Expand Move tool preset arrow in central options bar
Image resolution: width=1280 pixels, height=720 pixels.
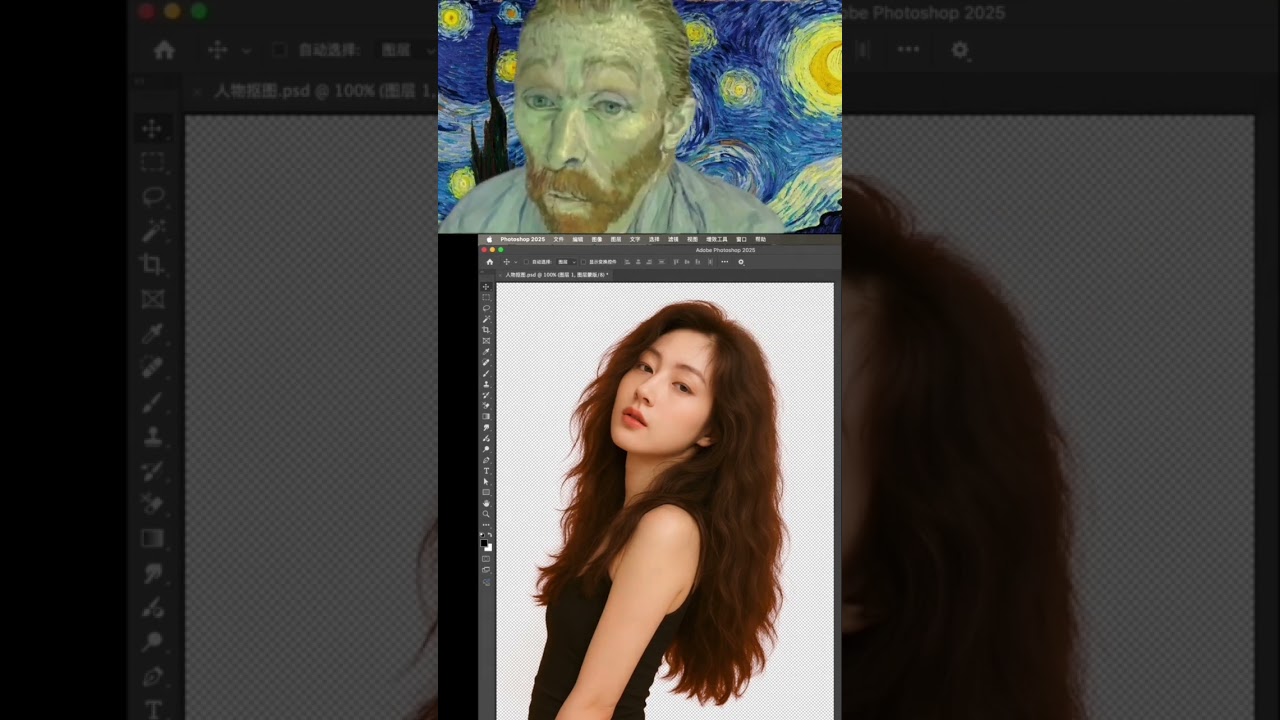516,262
